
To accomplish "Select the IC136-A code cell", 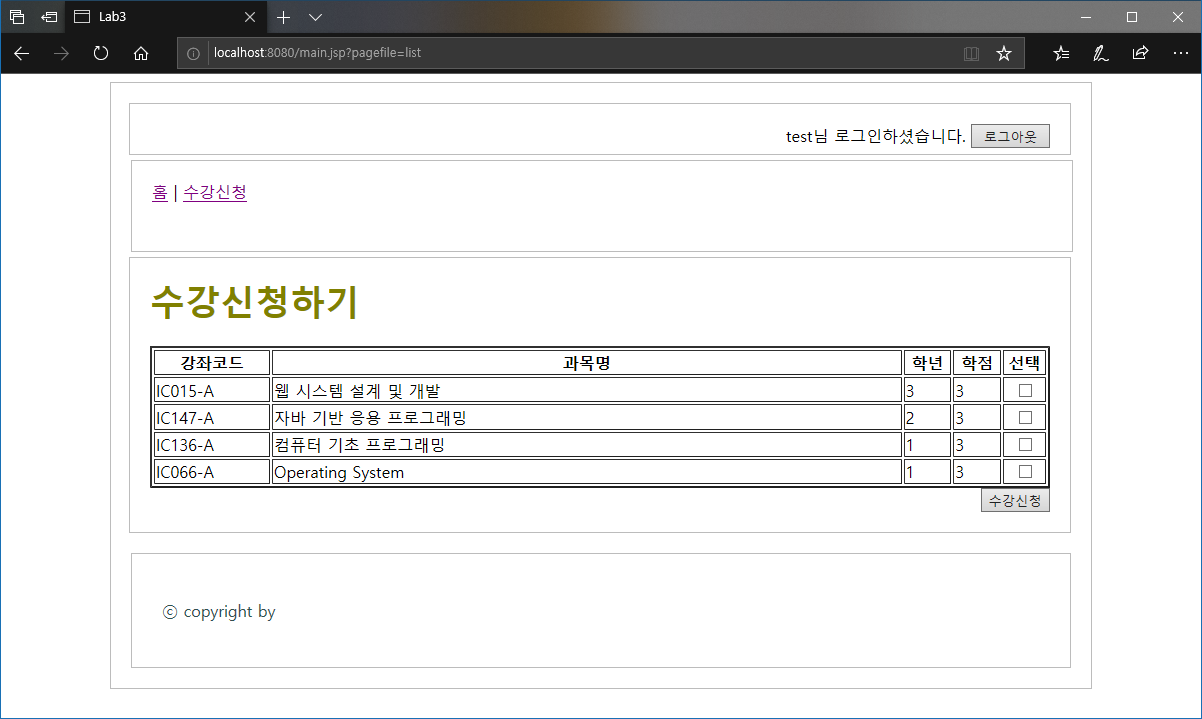I will click(212, 444).
